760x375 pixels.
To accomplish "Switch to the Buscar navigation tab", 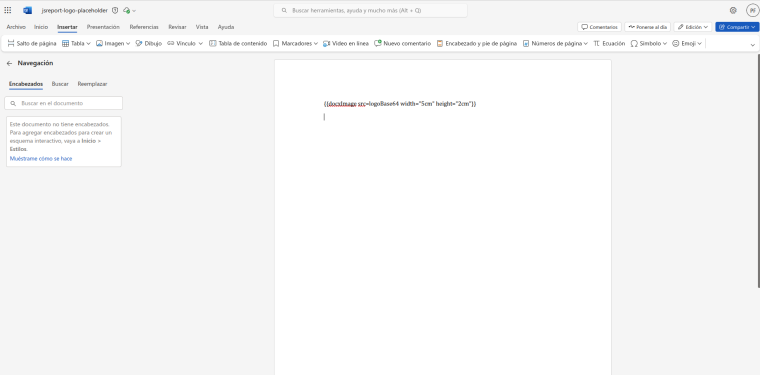I will (60, 84).
